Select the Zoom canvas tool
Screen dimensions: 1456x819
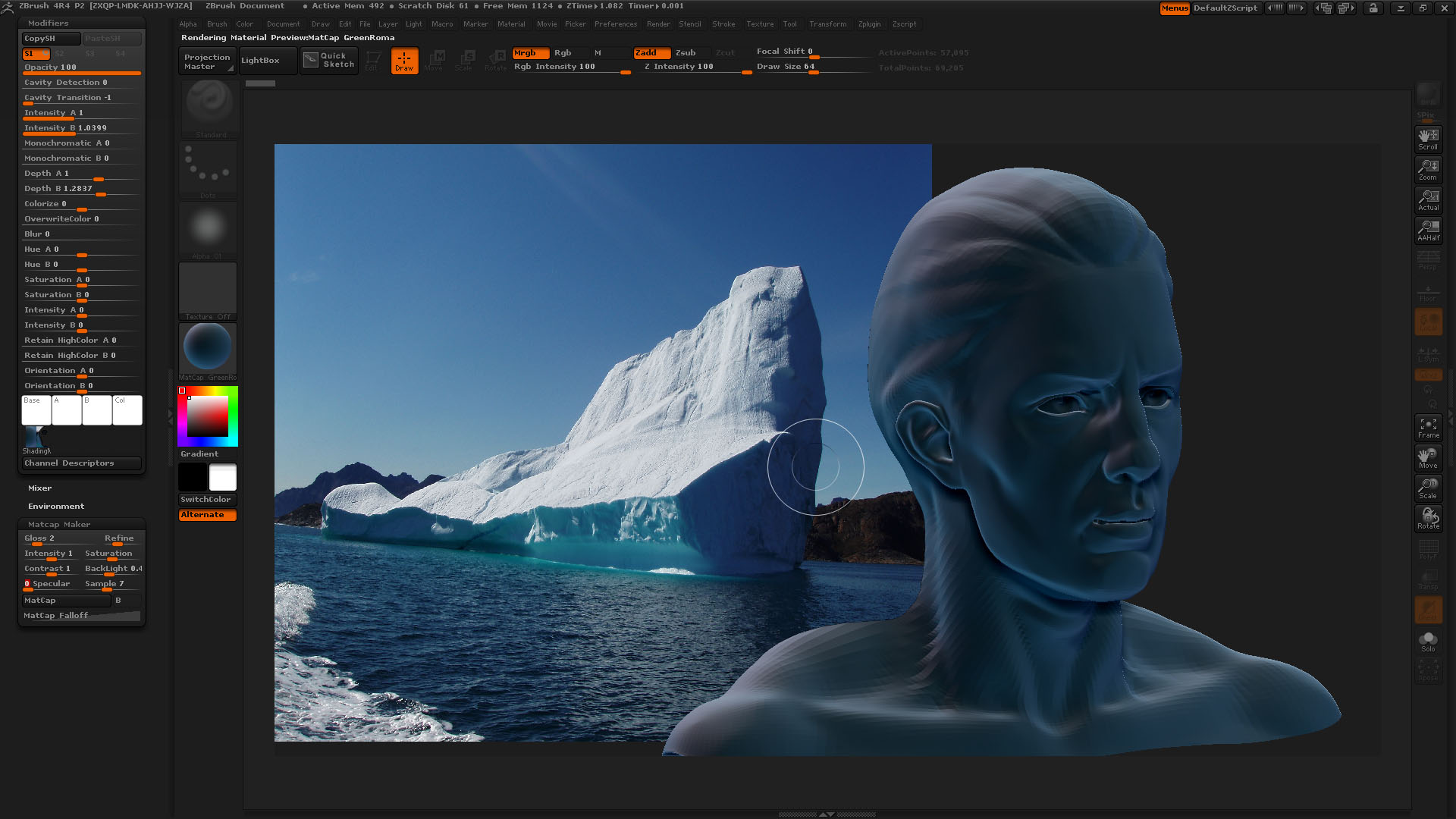click(x=1428, y=170)
